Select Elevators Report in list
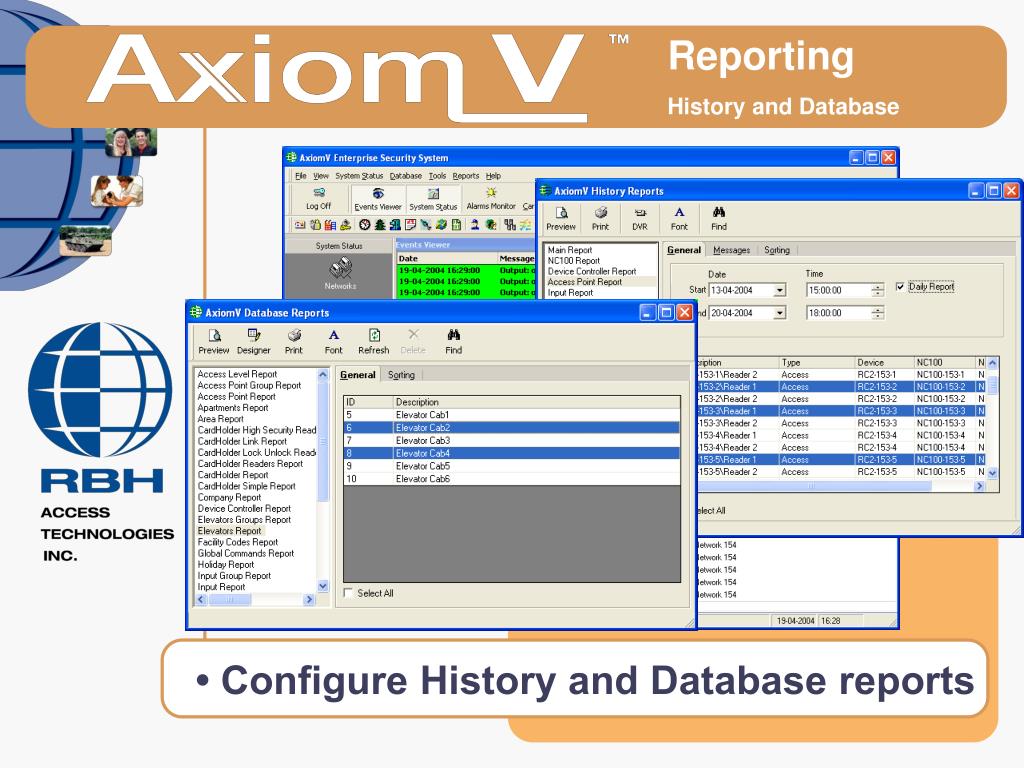Image resolution: width=1024 pixels, height=768 pixels. point(229,531)
